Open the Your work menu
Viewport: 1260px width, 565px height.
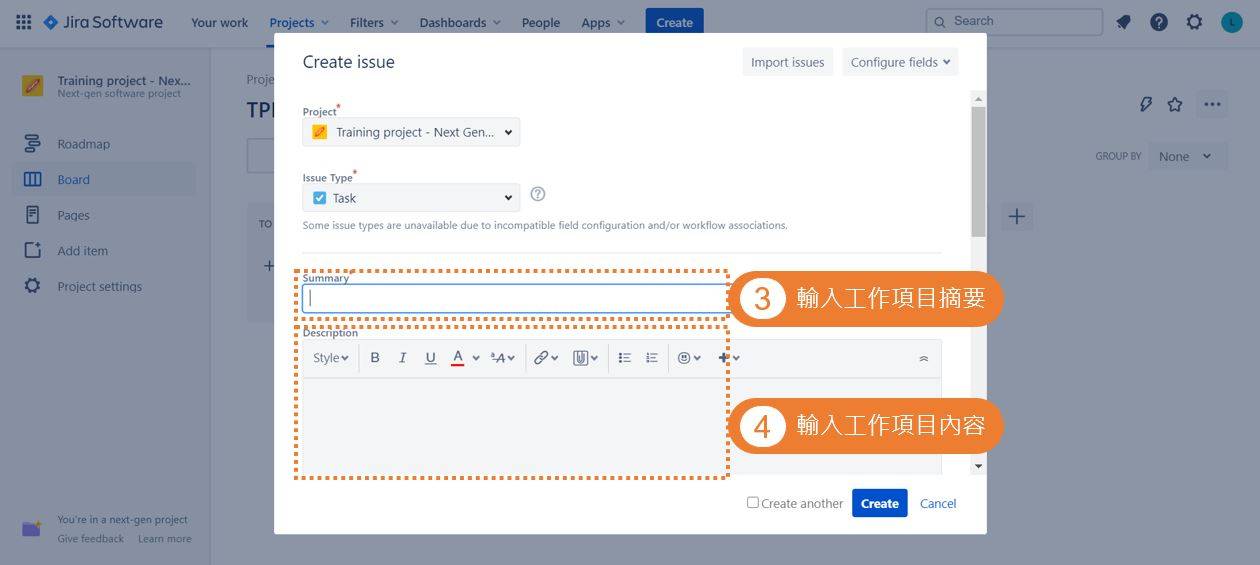[219, 22]
